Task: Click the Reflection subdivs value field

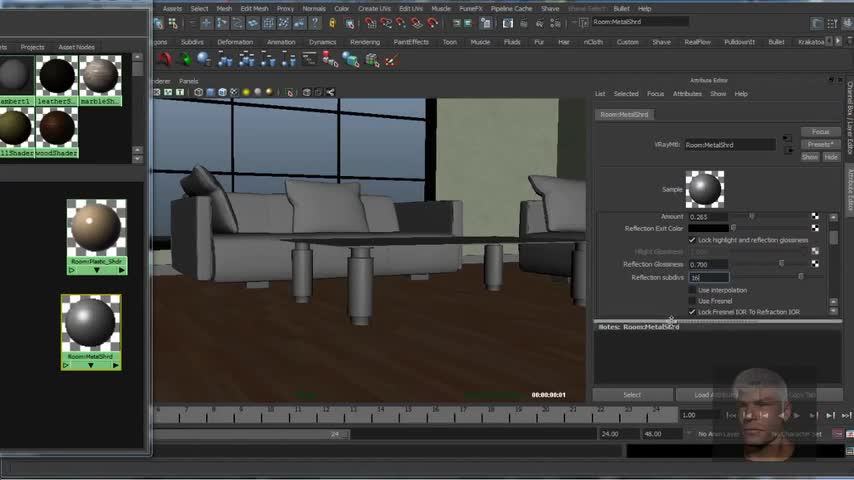Action: (708, 277)
